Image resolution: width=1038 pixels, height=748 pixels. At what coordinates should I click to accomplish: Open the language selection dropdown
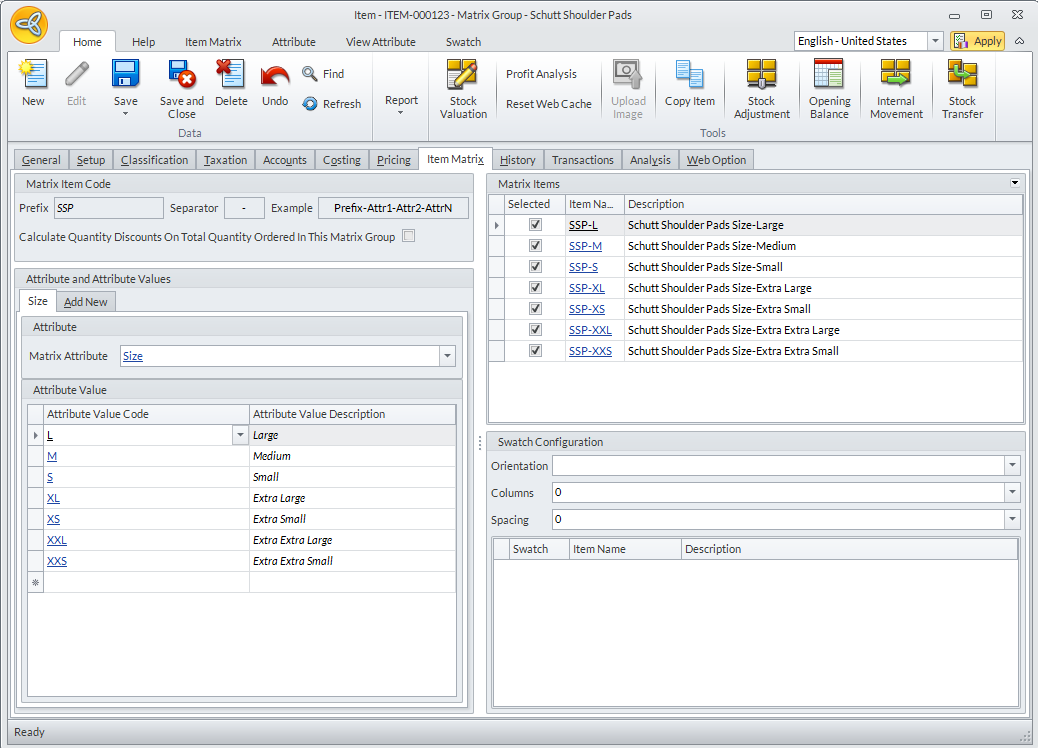[x=935, y=41]
